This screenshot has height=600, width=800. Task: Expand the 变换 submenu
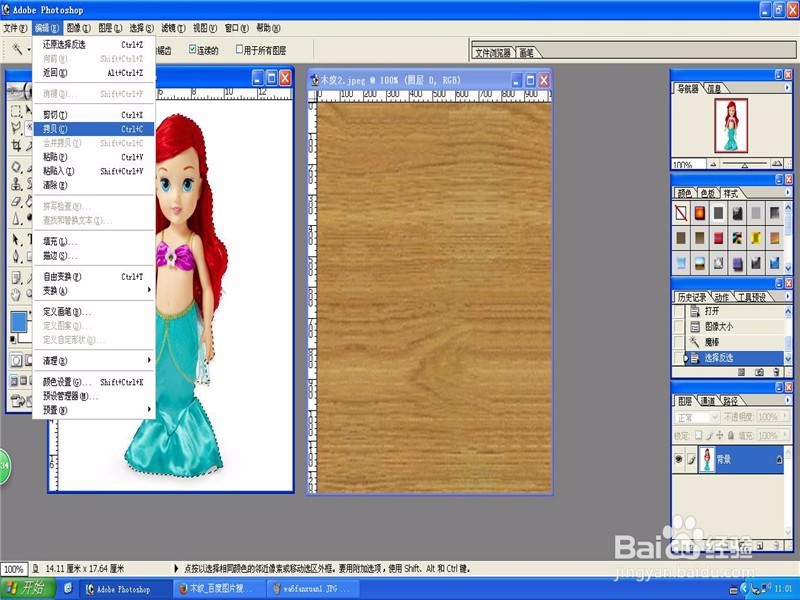pos(94,290)
